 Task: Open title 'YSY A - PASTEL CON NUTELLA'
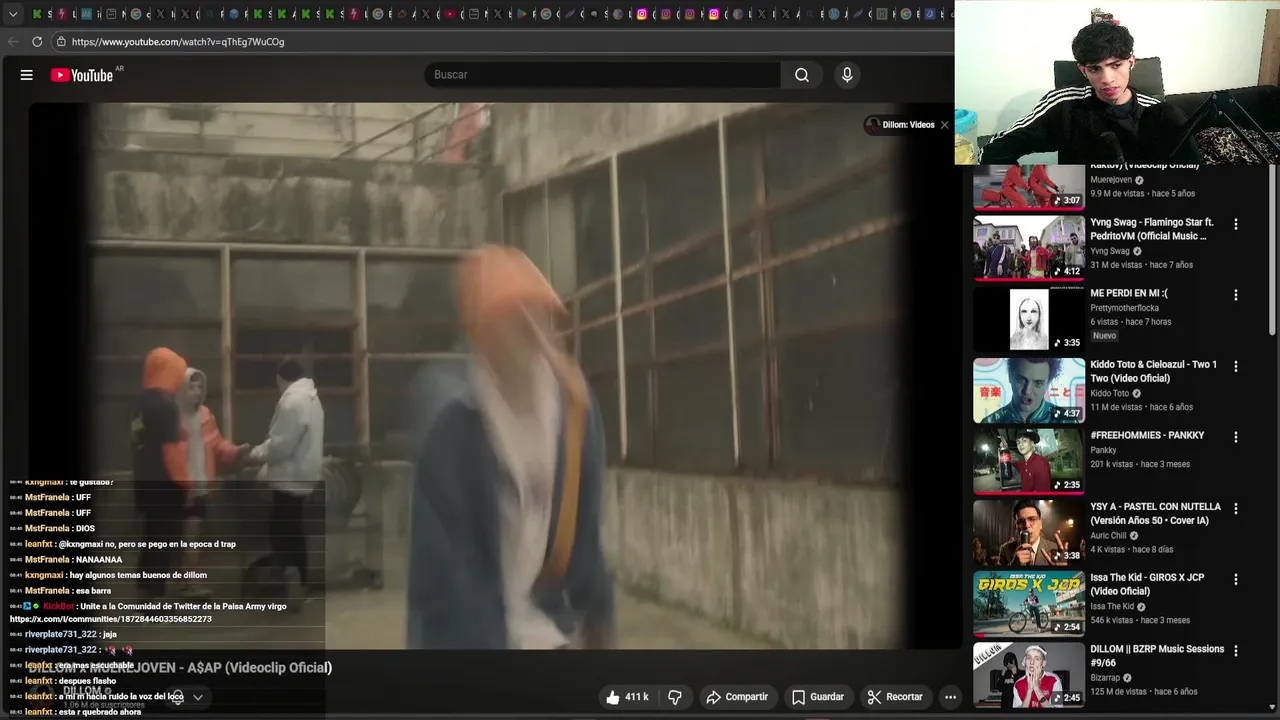1155,513
